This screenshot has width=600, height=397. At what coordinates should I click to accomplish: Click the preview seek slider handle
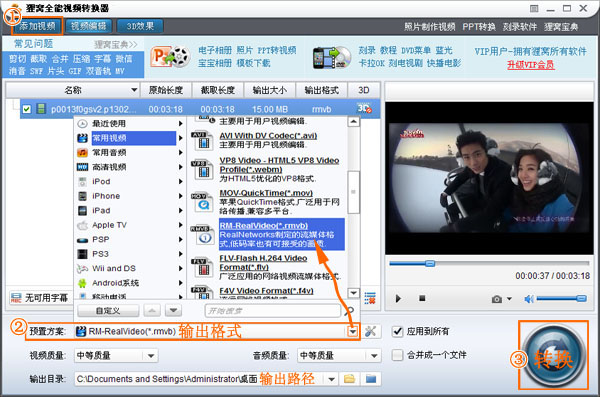pyautogui.click(x=430, y=263)
